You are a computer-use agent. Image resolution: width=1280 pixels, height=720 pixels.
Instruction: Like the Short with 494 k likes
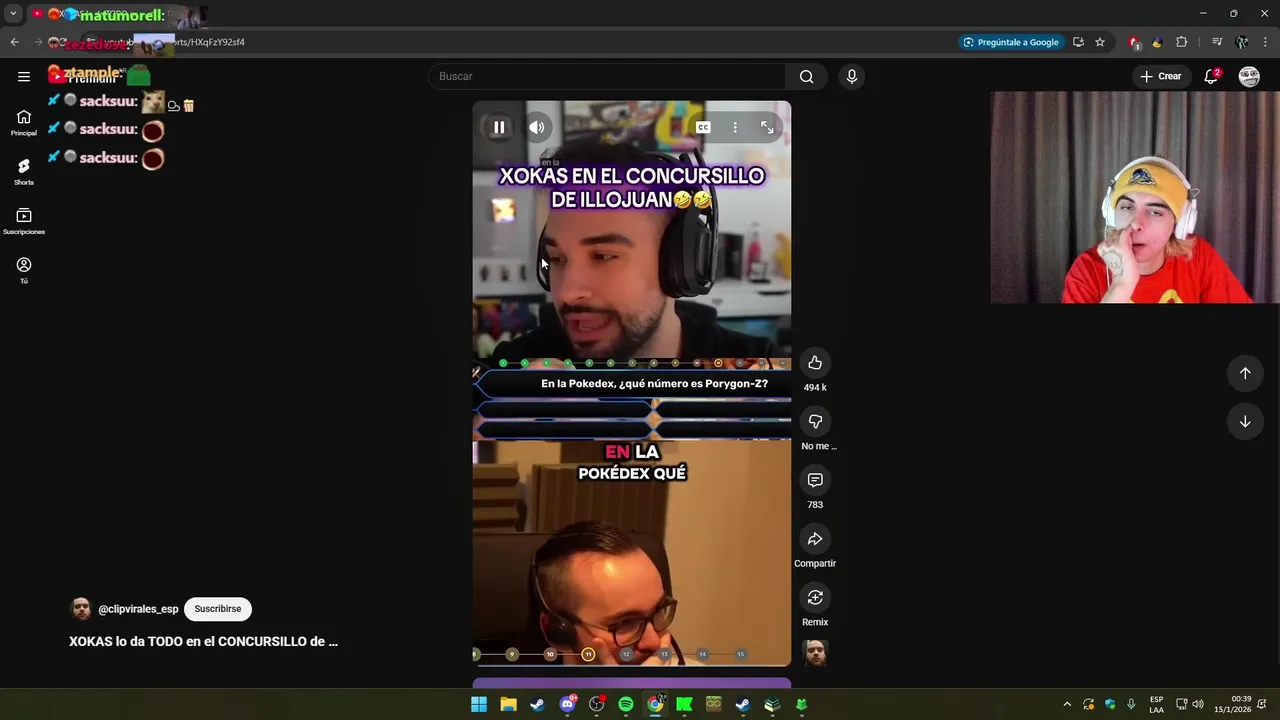pos(815,362)
